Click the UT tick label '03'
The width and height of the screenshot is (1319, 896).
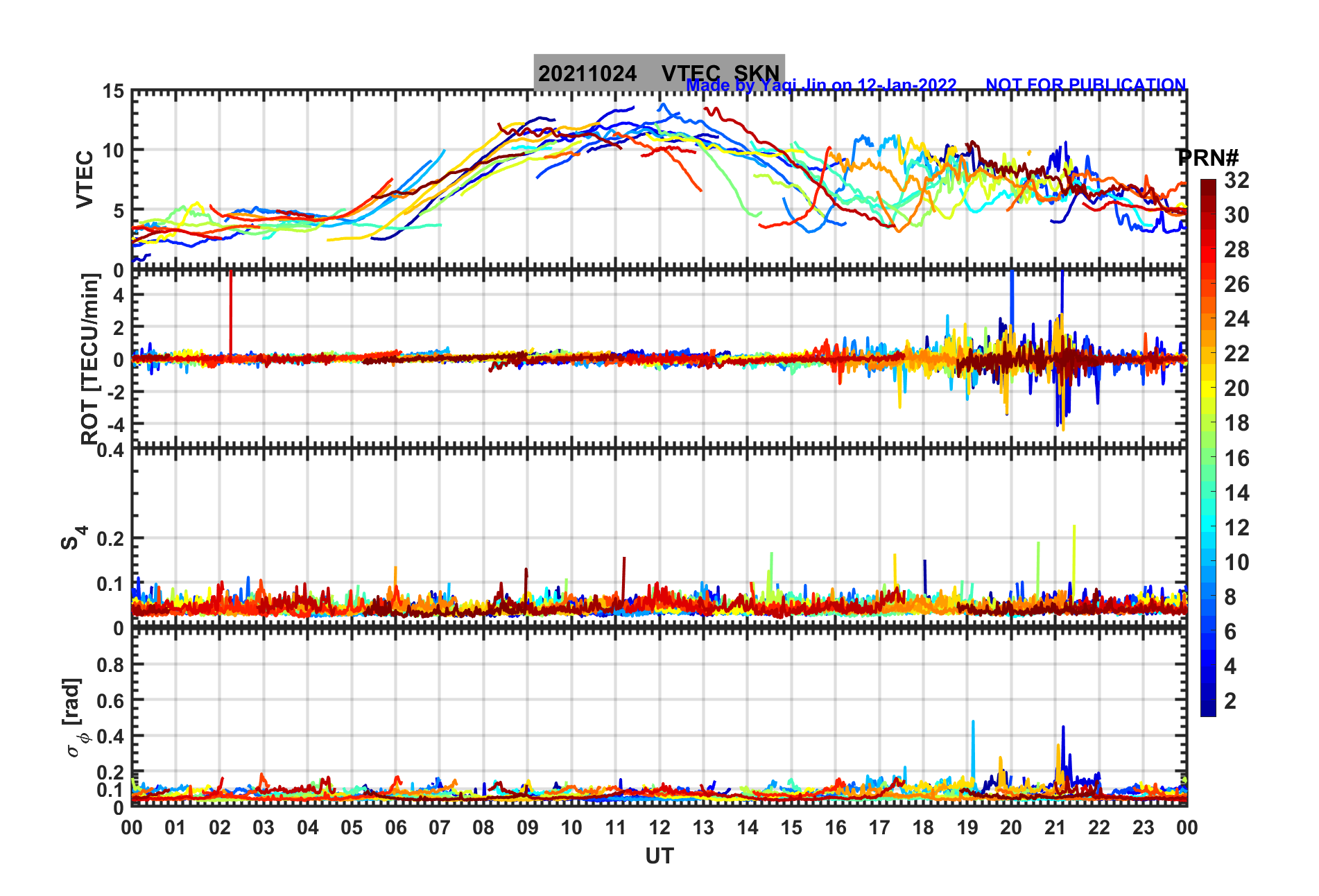(x=264, y=827)
